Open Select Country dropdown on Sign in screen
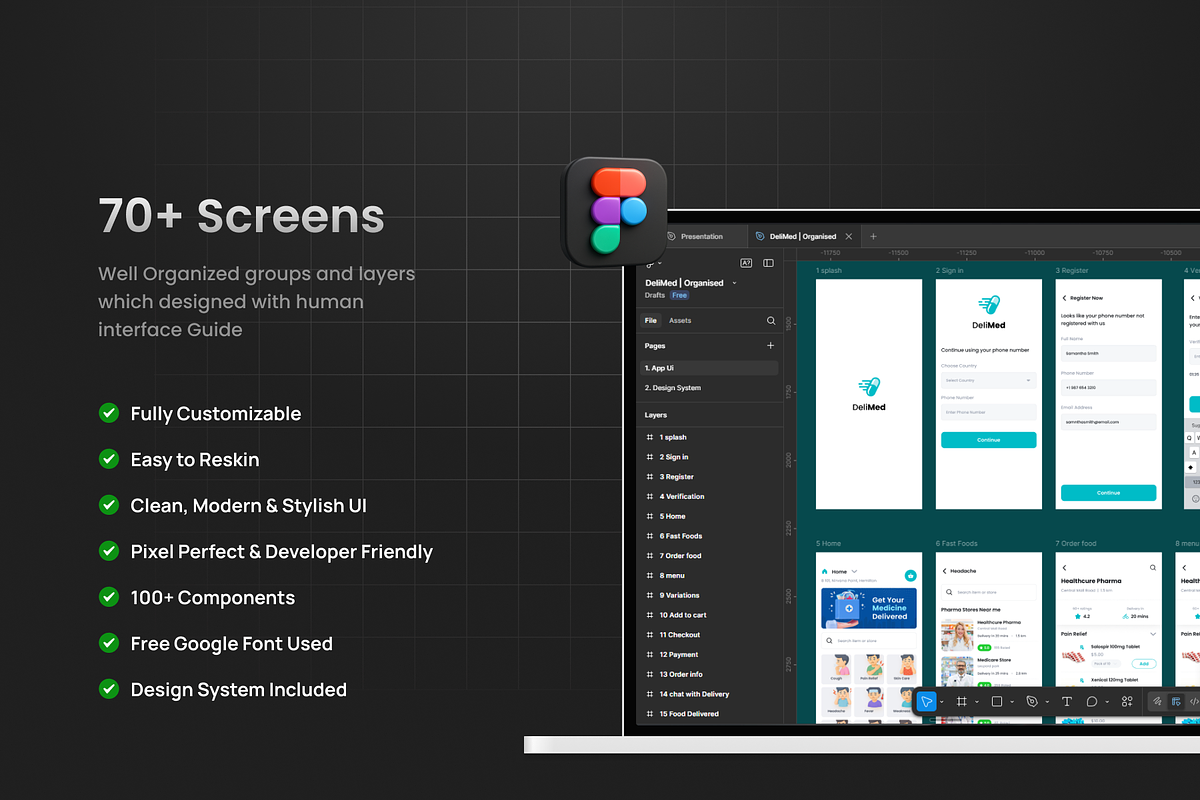This screenshot has width=1200, height=800. point(988,380)
